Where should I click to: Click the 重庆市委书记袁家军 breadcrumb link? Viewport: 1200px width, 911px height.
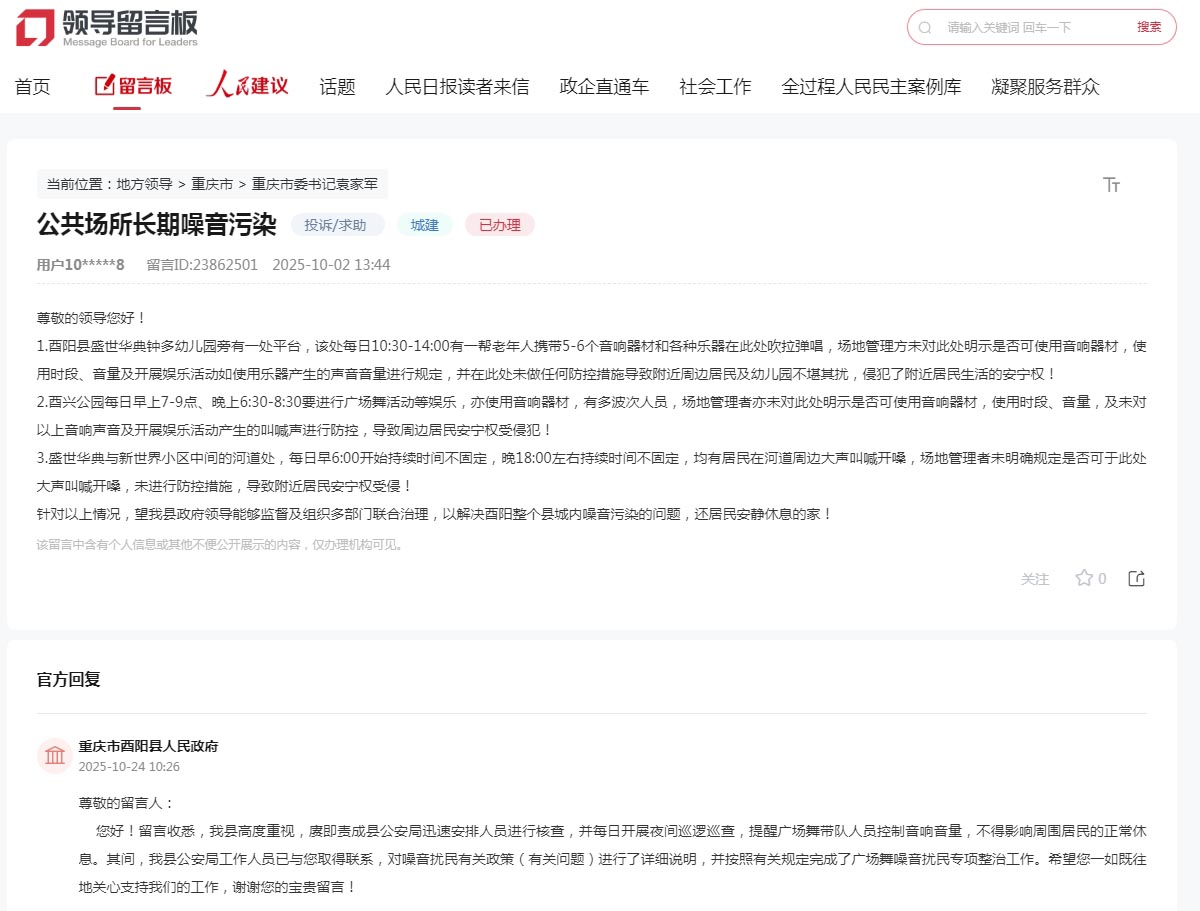click(x=314, y=184)
